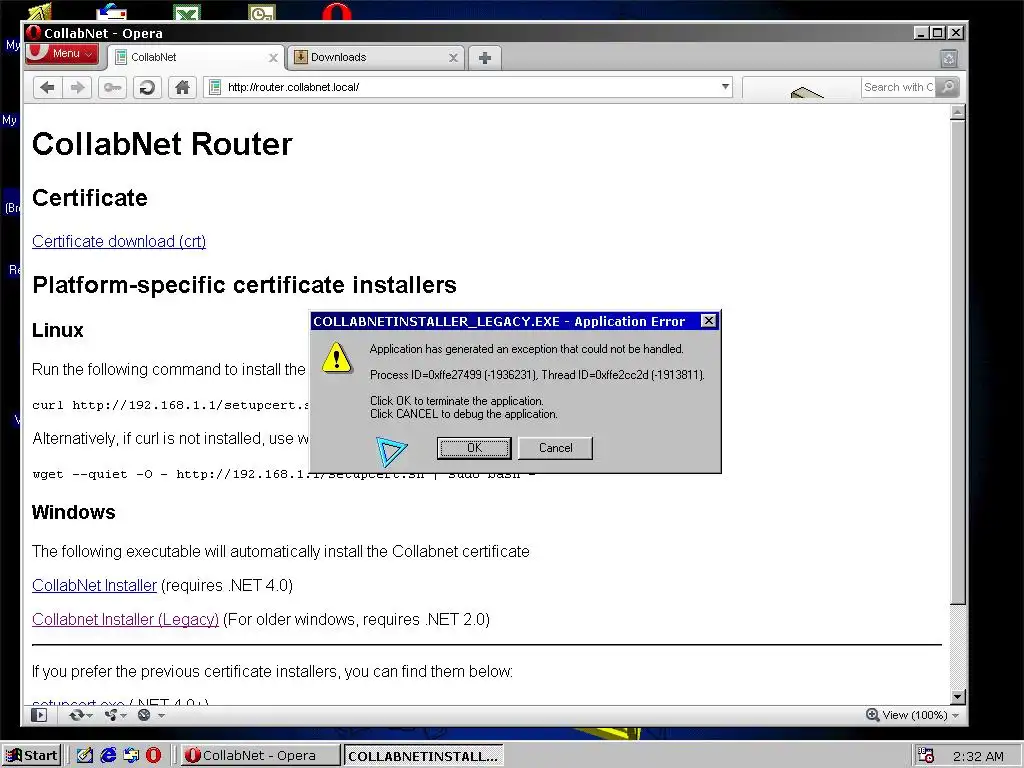Open the CollabNet Installer link
The height and width of the screenshot is (768, 1024).
(x=95, y=586)
